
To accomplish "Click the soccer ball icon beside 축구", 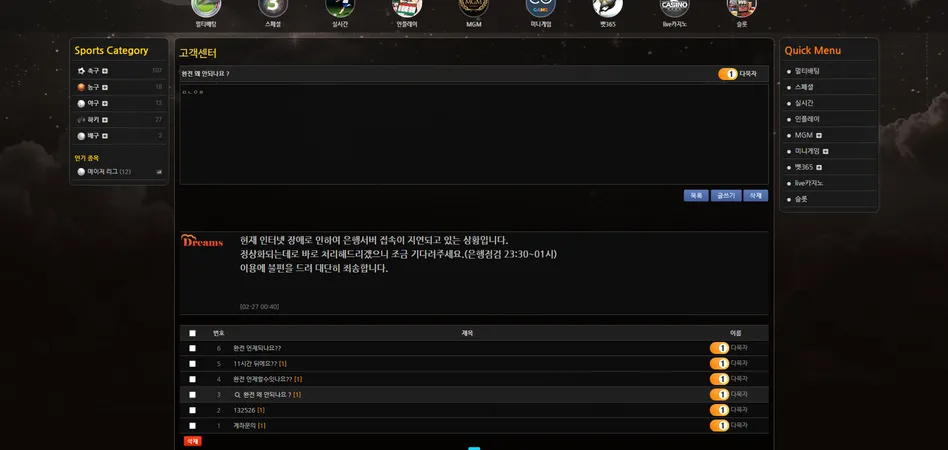I will point(81,71).
